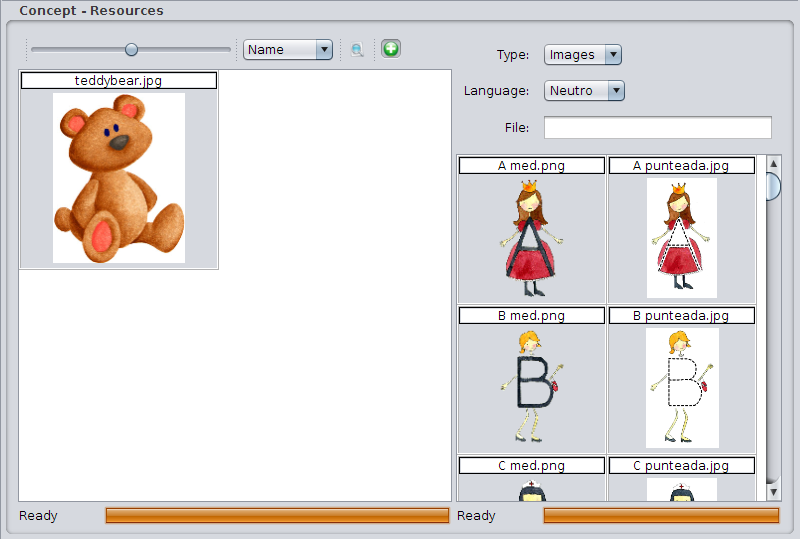Click the scrollbar up arrow in image list

tap(773, 164)
